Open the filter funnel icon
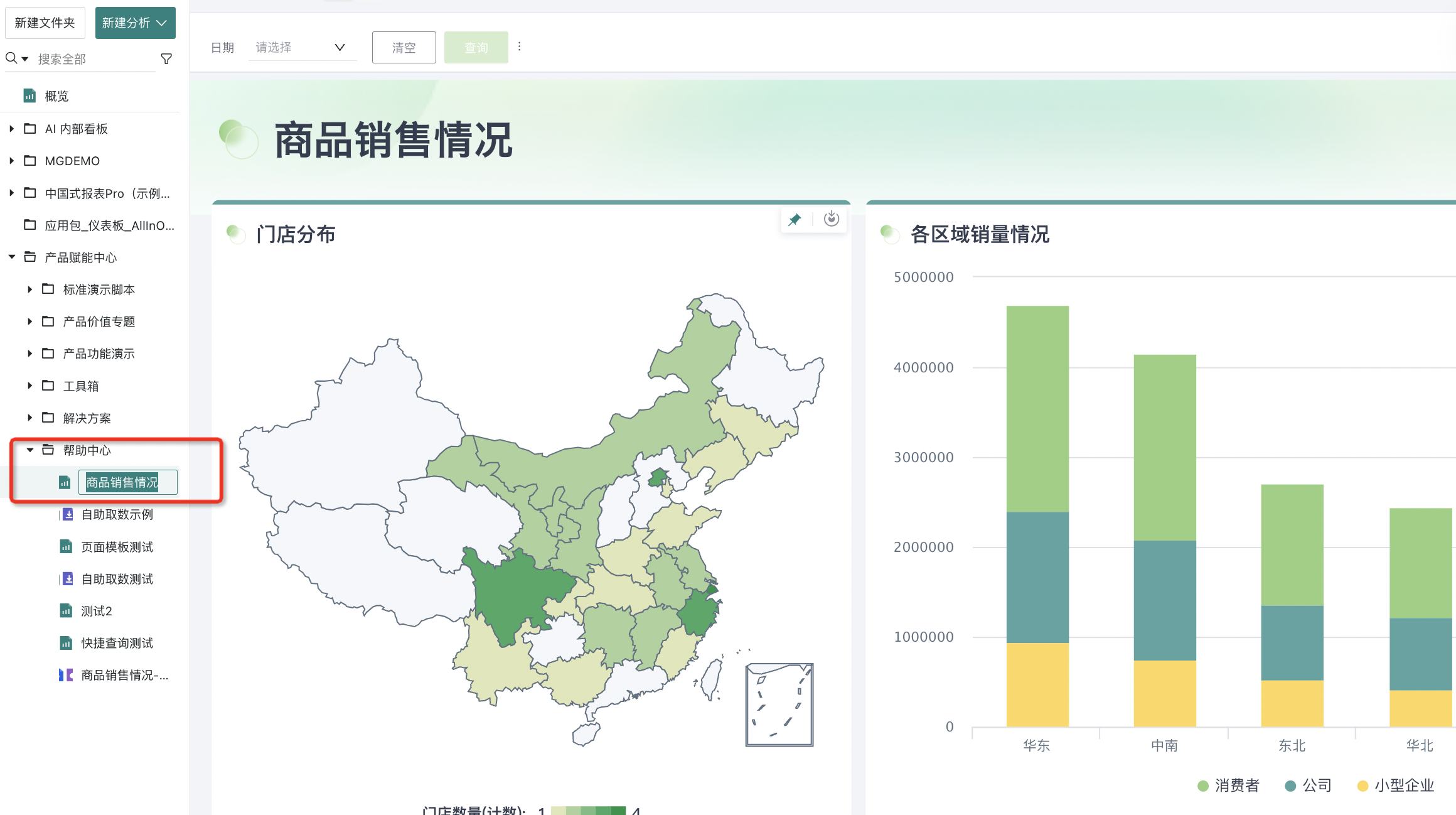Viewport: 1456px width, 815px height. 166,59
